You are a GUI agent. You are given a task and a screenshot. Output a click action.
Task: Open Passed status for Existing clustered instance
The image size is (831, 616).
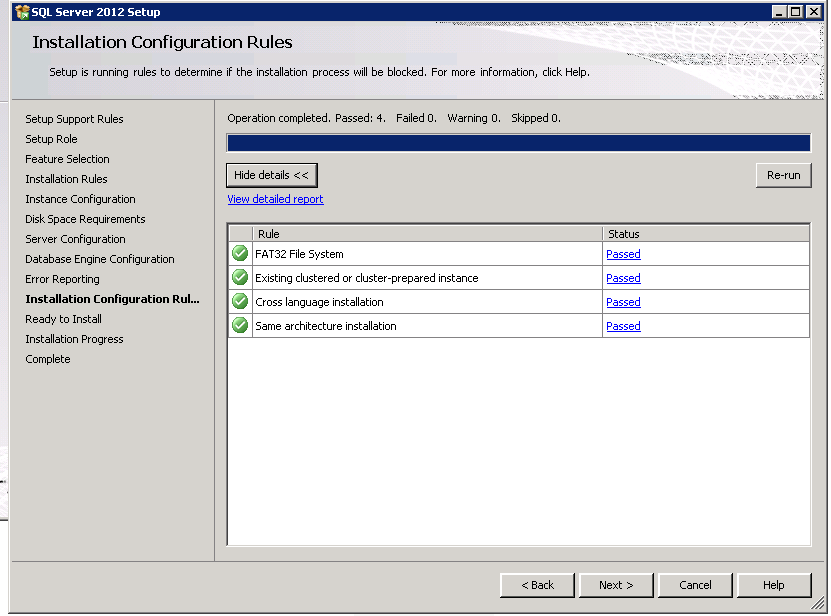click(x=623, y=278)
